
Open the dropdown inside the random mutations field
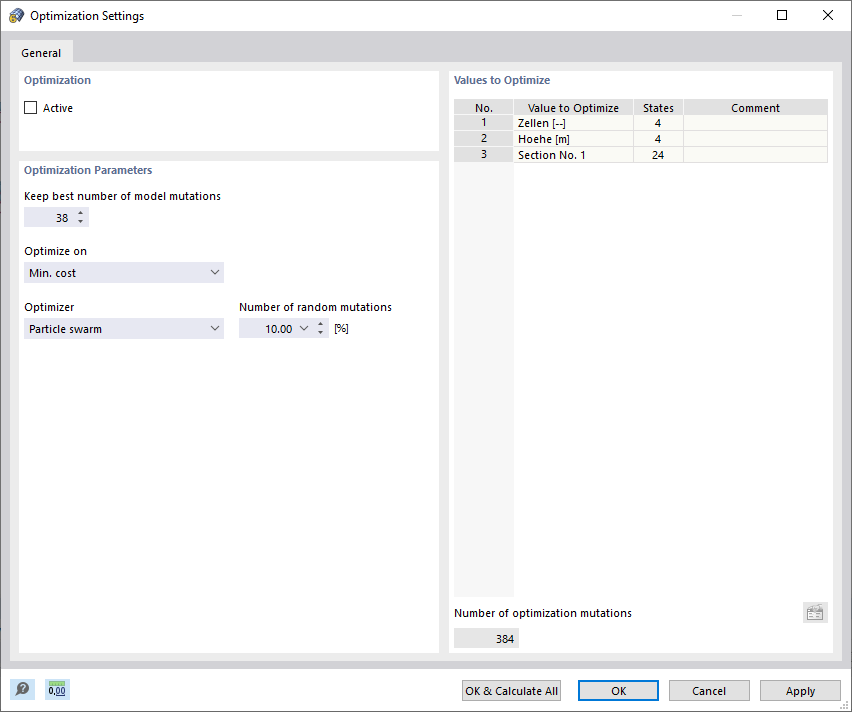(x=304, y=328)
